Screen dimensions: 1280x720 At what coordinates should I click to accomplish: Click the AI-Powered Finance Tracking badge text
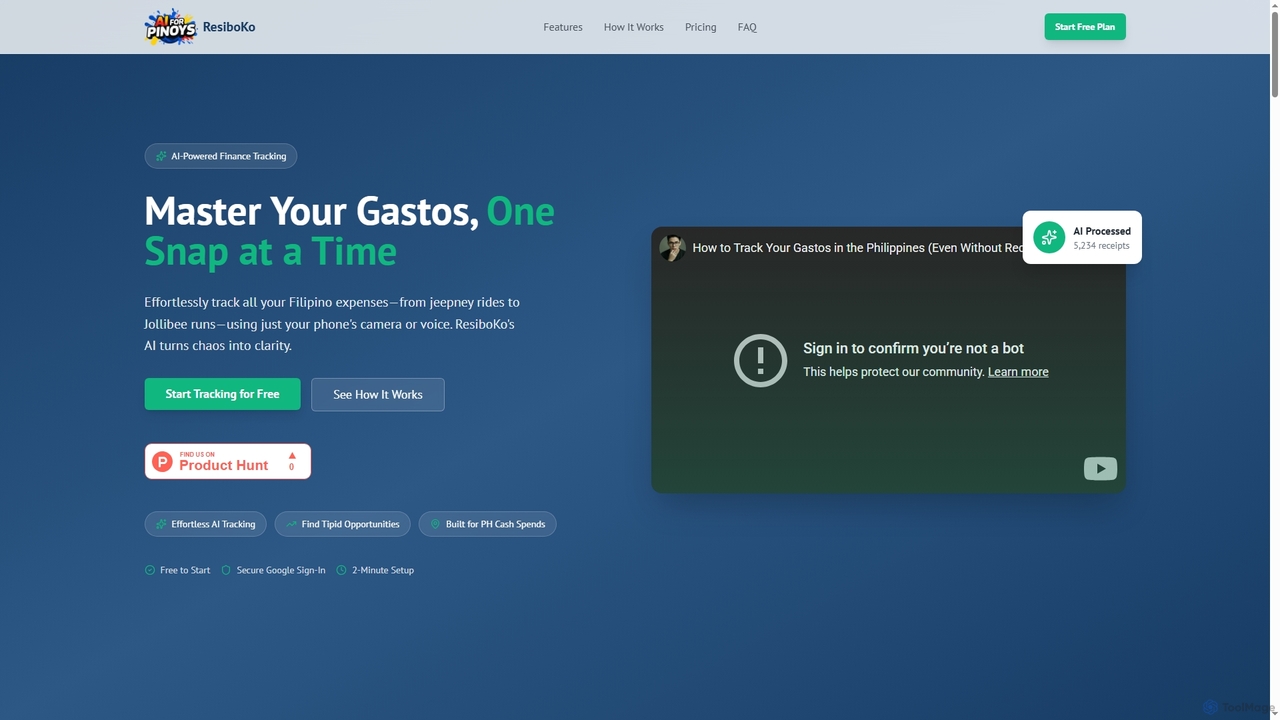tap(229, 156)
